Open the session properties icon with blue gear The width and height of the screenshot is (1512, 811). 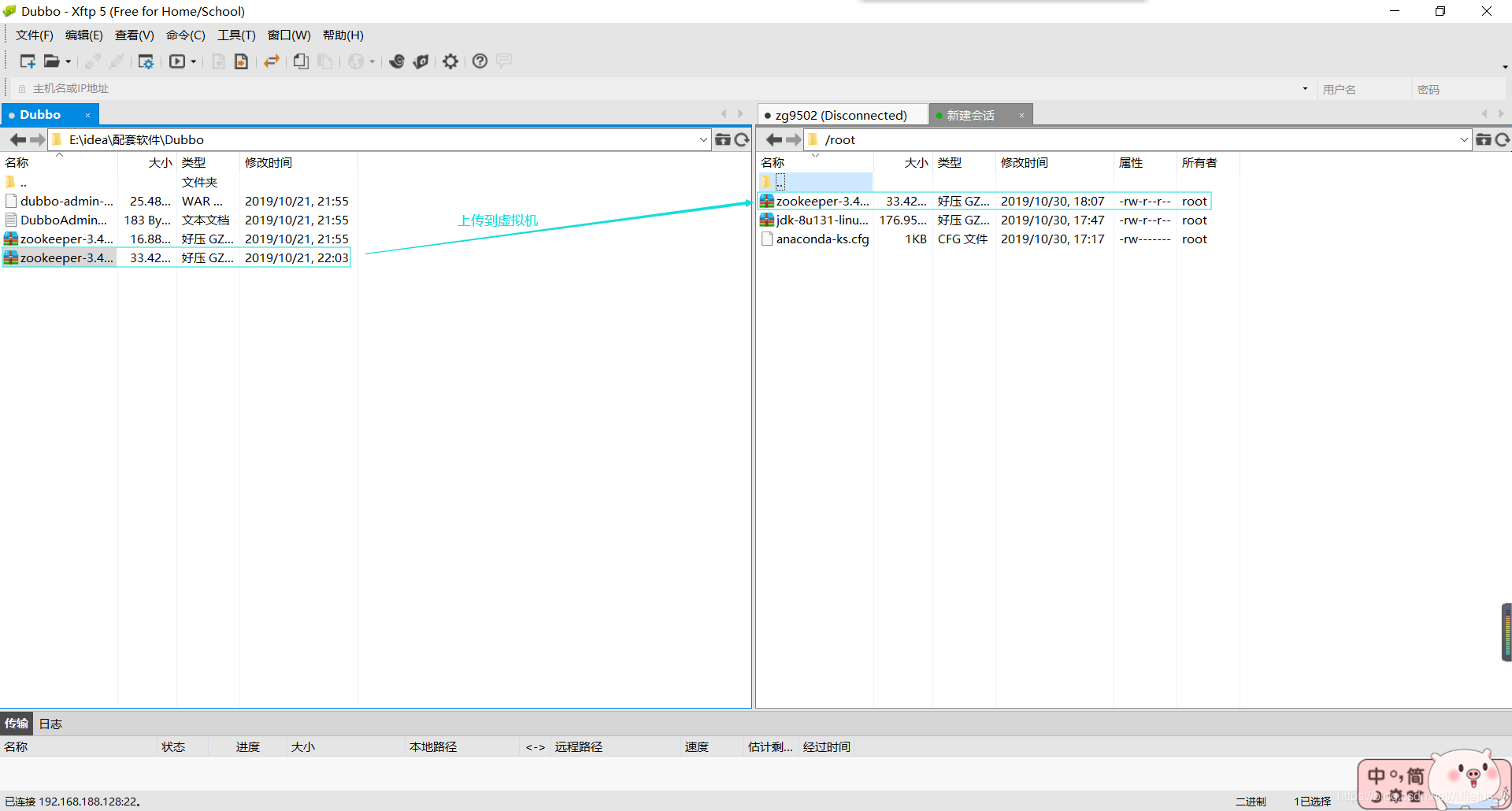[146, 61]
